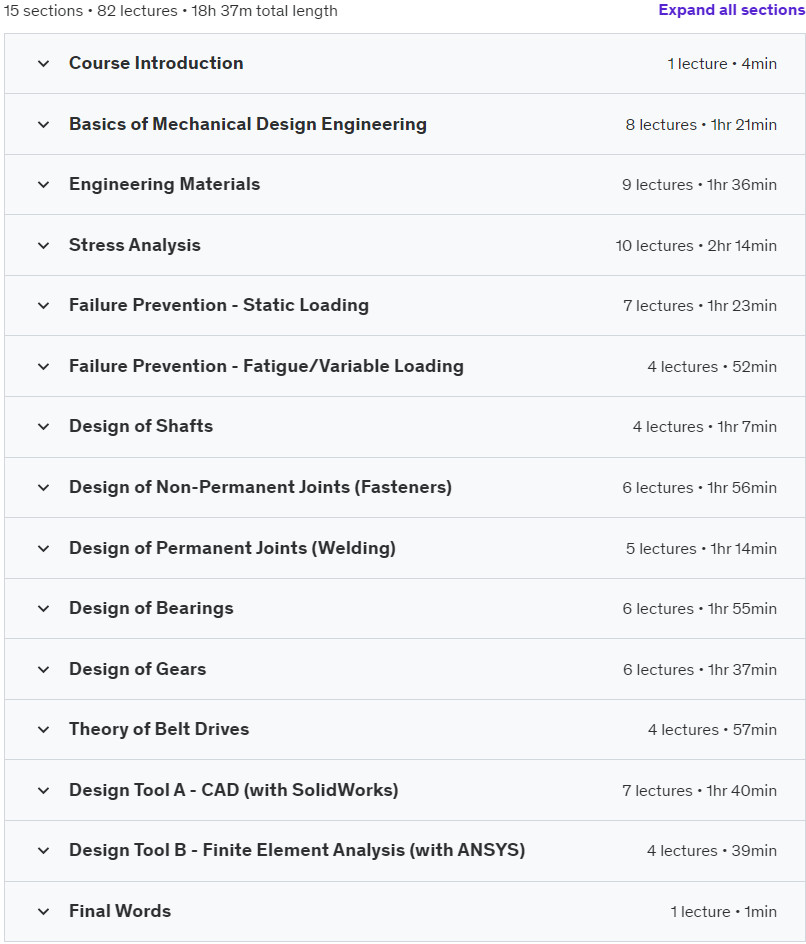The width and height of the screenshot is (806, 944).
Task: Click the '6 lectures • 1hr 55min' text
Action: pos(699,609)
